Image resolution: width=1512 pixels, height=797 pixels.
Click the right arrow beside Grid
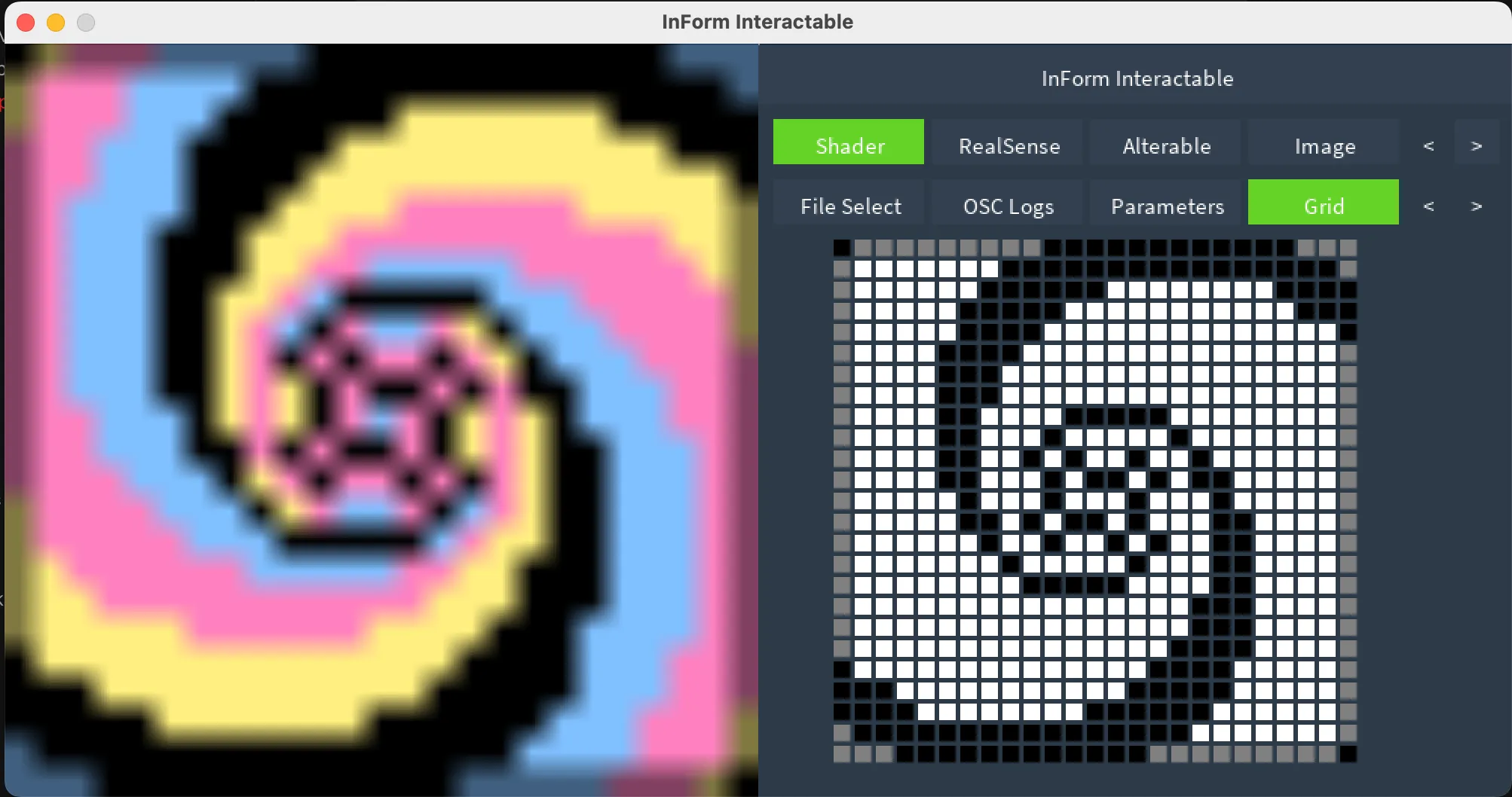coord(1476,206)
